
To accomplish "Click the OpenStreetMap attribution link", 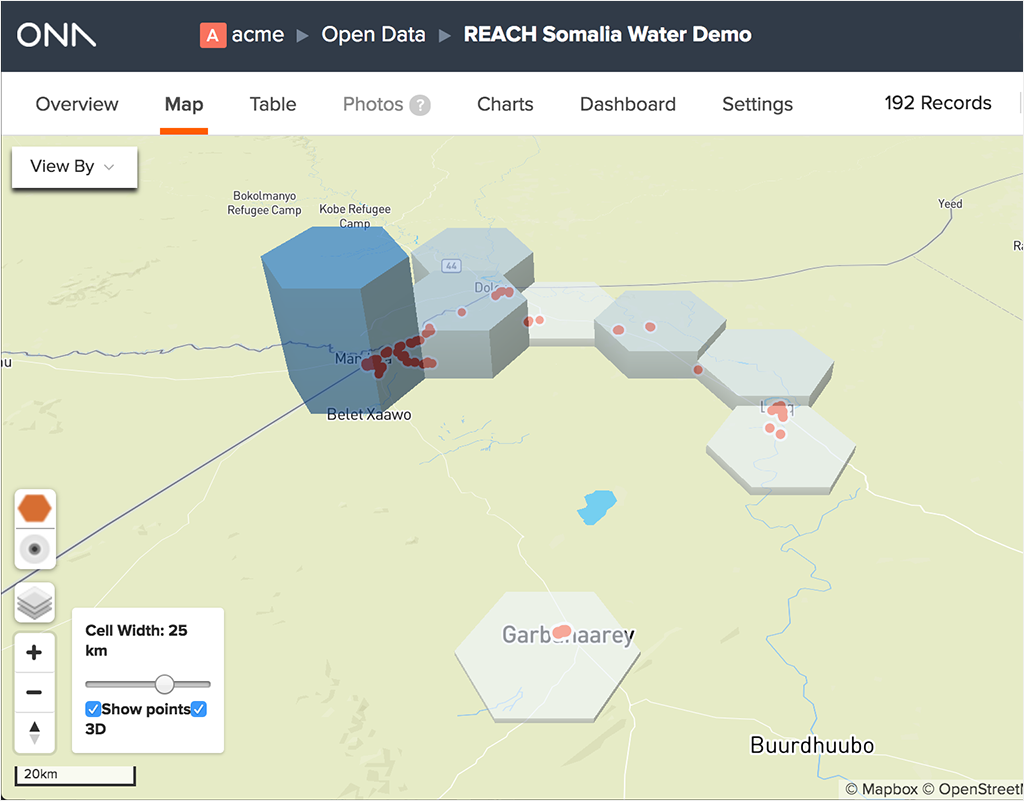I will click(x=972, y=789).
